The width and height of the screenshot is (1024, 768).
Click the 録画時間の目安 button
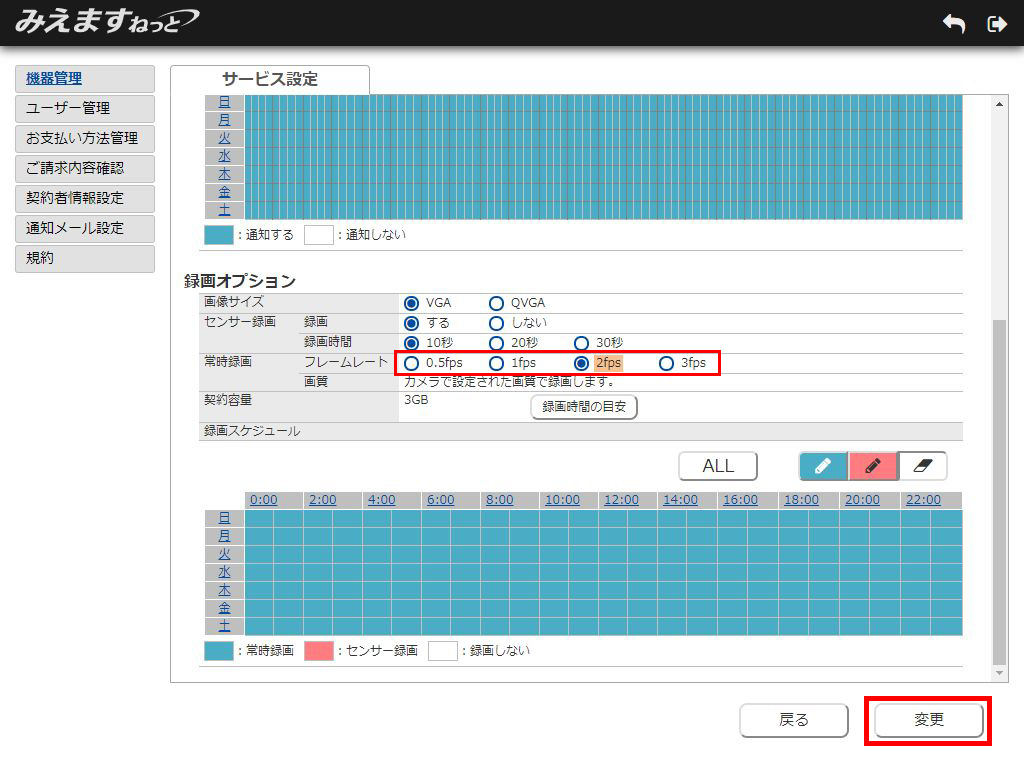pyautogui.click(x=584, y=407)
